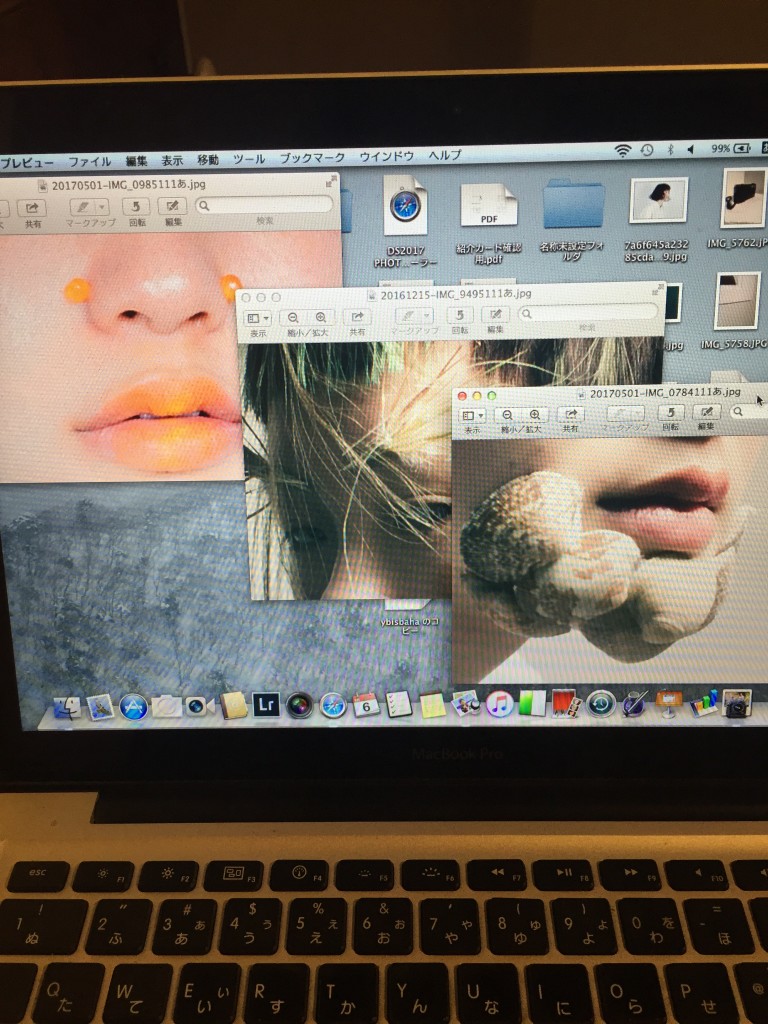
Task: Open the ブックマーク menu
Action: coord(312,158)
